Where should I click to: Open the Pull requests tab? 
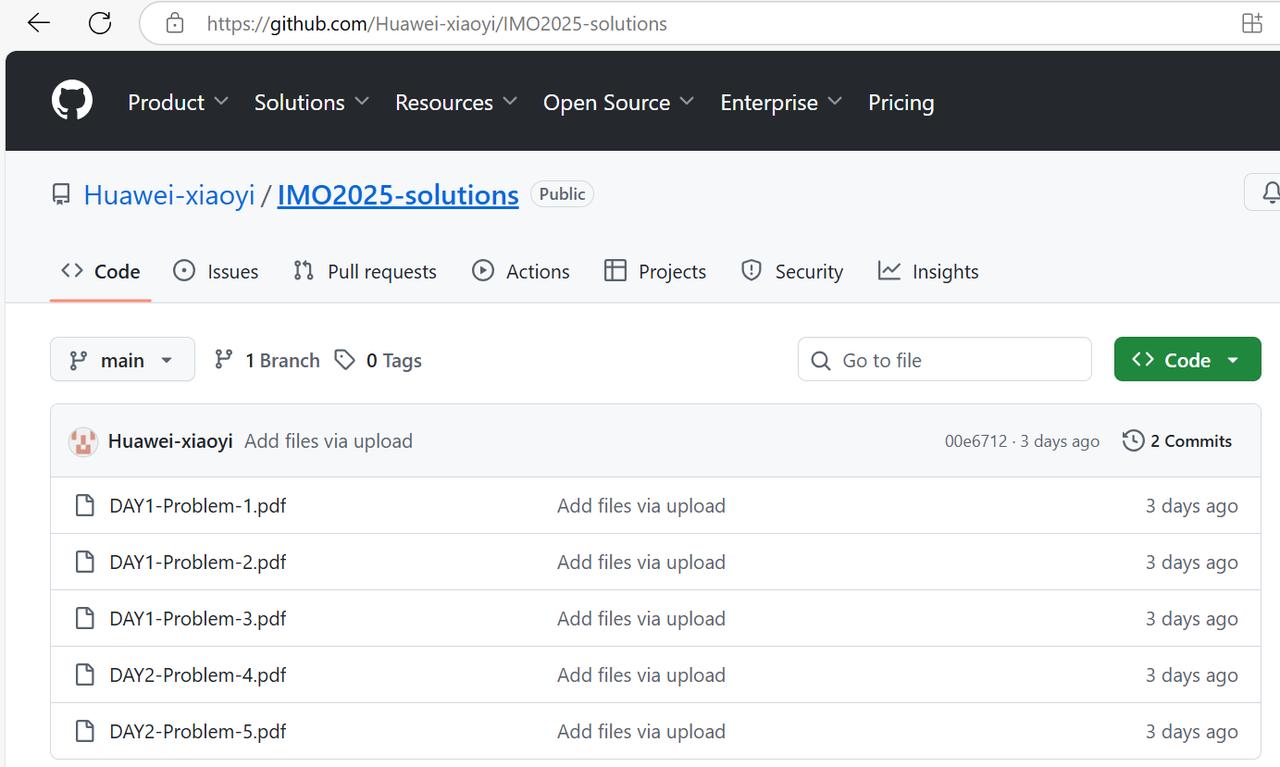tap(365, 271)
